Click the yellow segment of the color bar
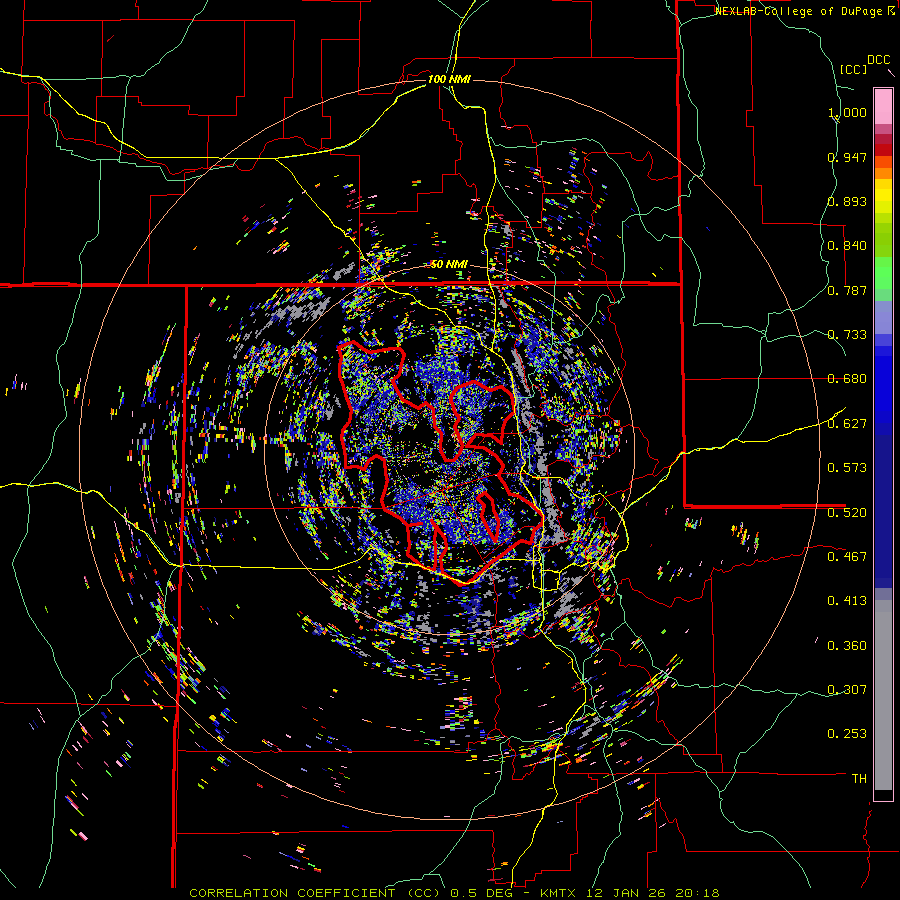This screenshot has width=900, height=900. point(883,196)
